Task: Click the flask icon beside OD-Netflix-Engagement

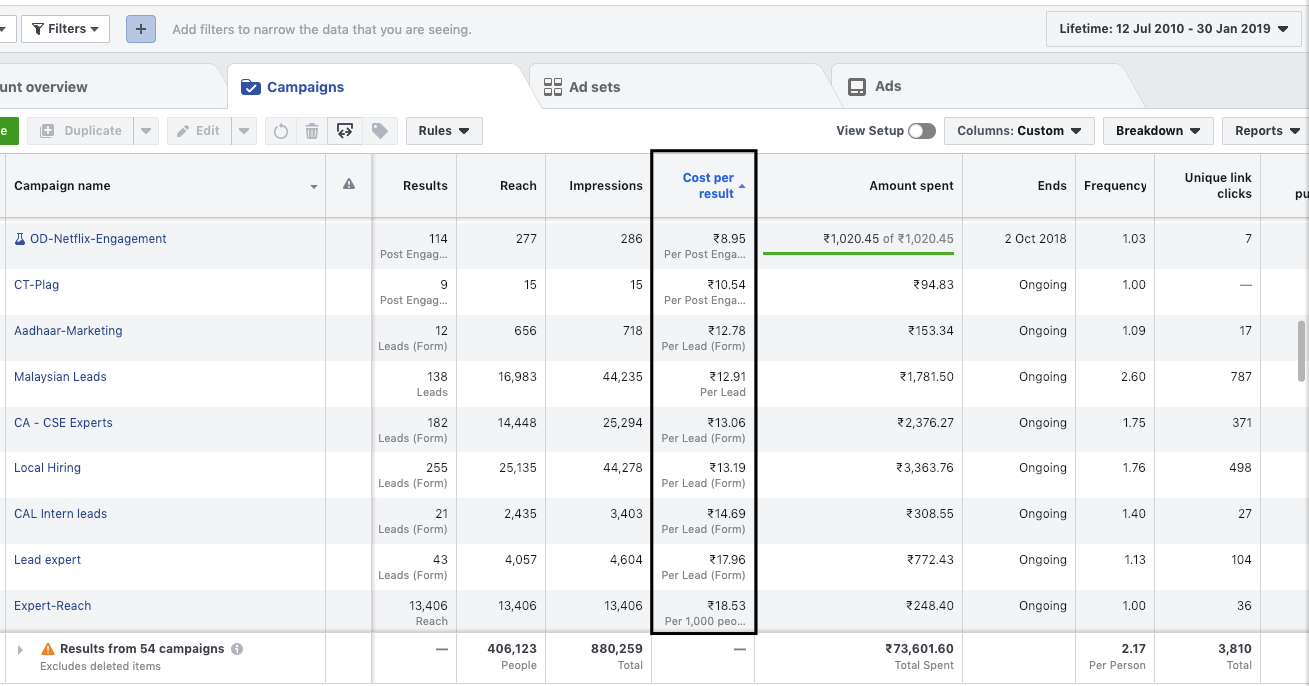Action: pos(19,239)
